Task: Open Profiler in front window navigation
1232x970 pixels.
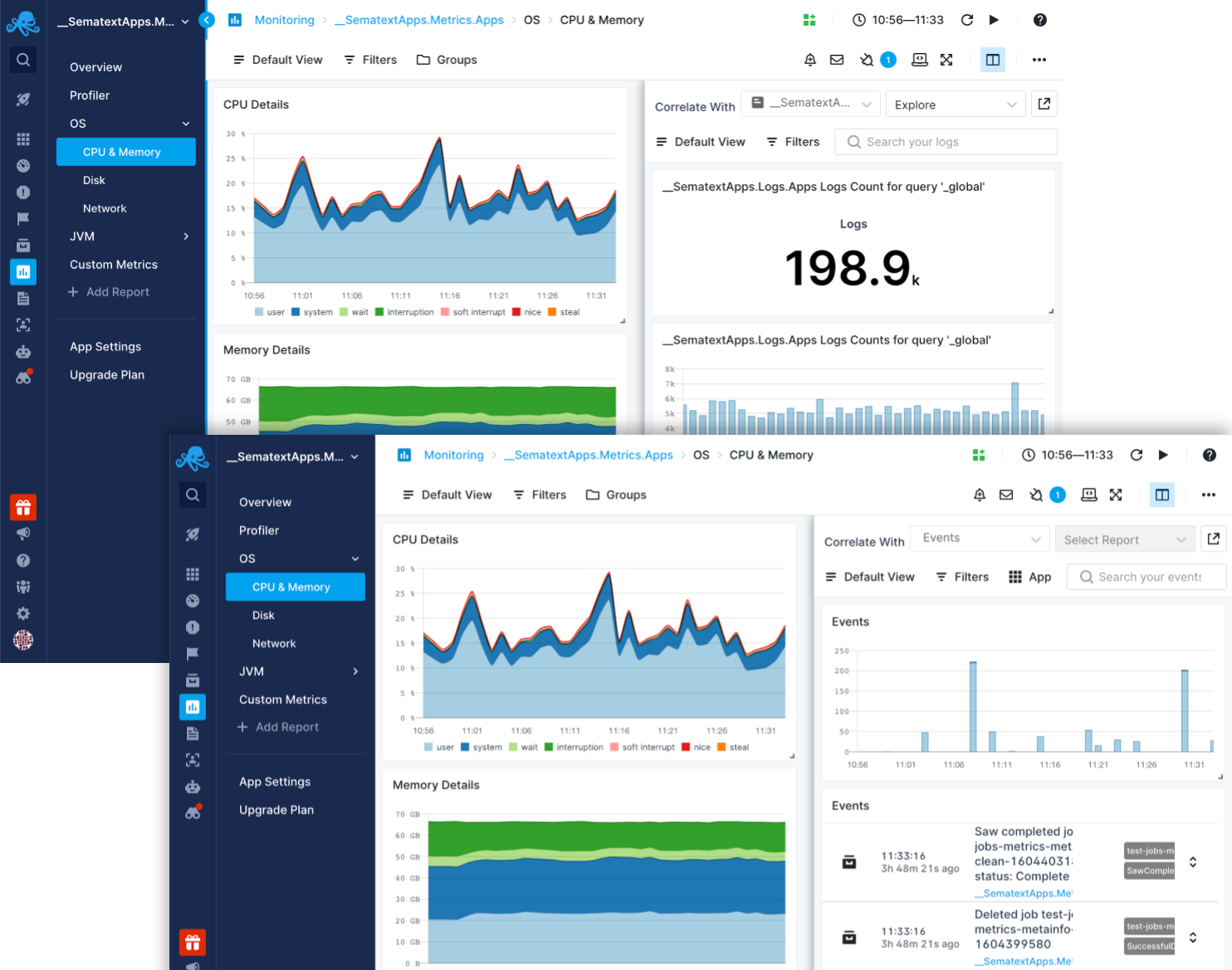Action: click(259, 530)
